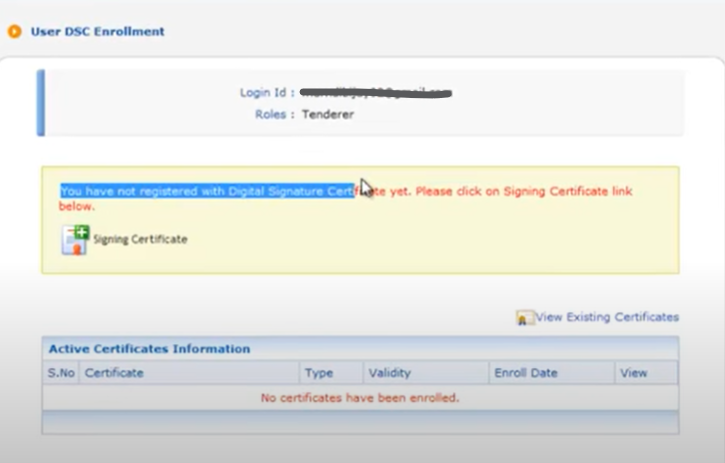Click the Signing Certificate icon
725x463 pixels.
[75, 240]
